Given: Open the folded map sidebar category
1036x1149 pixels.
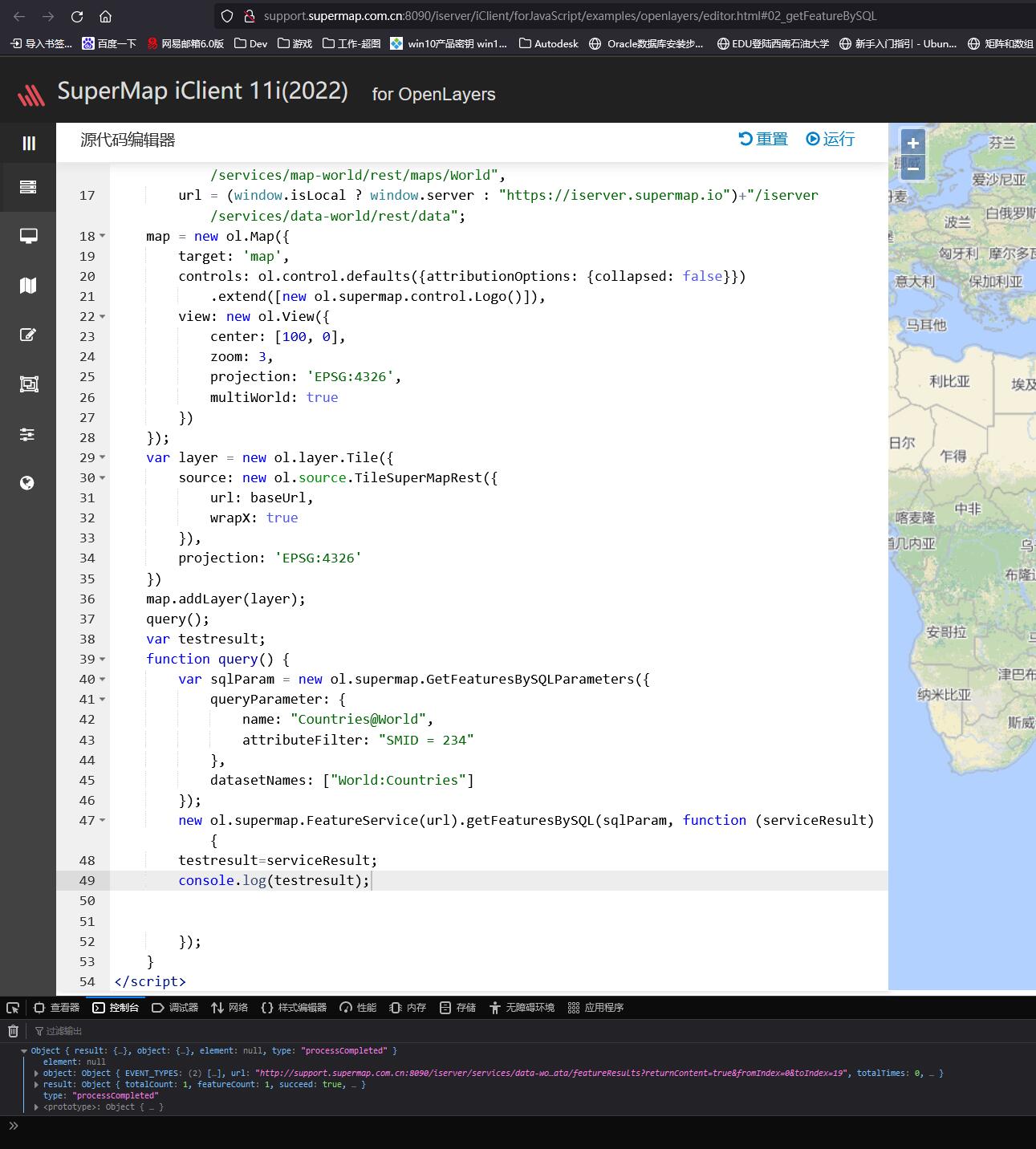Looking at the screenshot, I should click(x=28, y=286).
